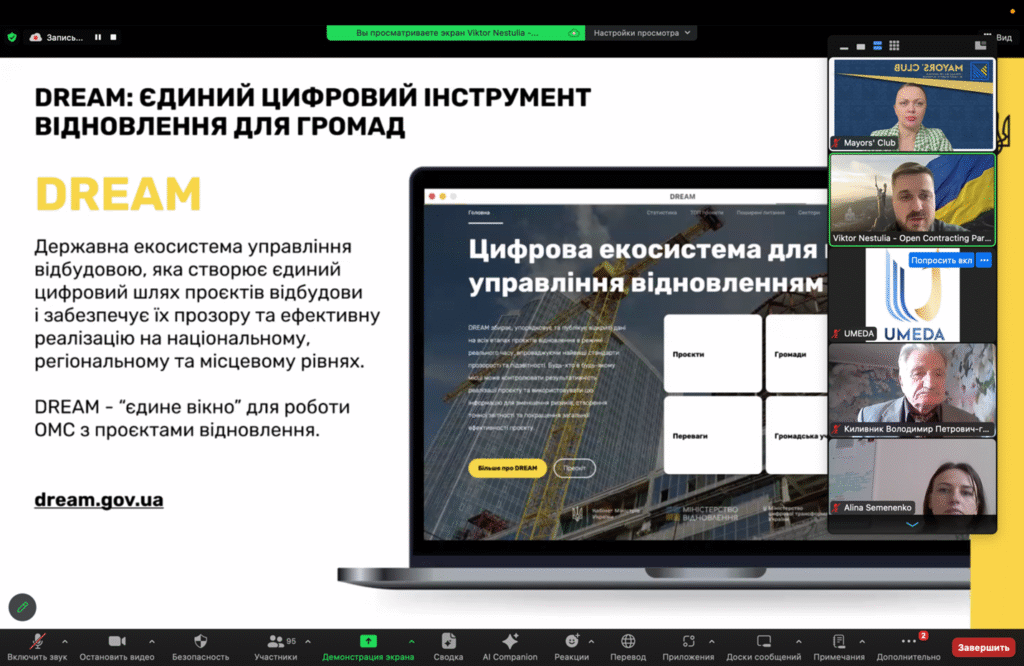Click the green sharing banner for Viktor Nestulia
This screenshot has width=1024, height=666.
[456, 33]
